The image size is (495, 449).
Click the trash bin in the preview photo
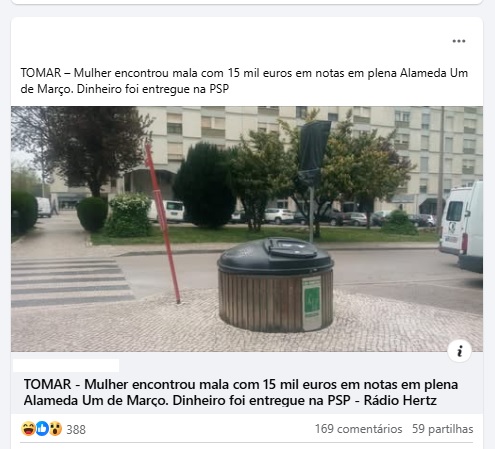pos(275,284)
